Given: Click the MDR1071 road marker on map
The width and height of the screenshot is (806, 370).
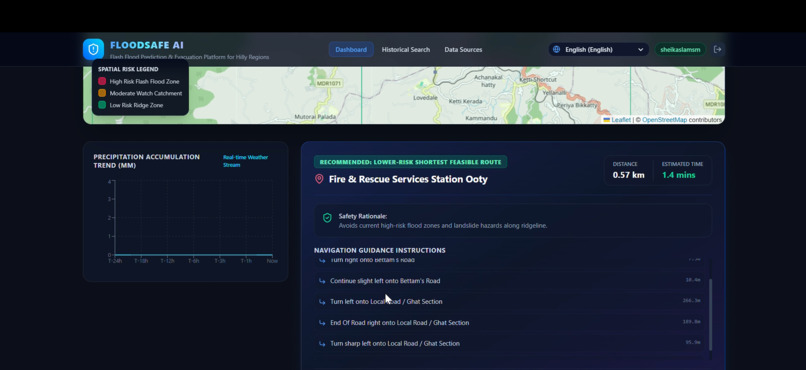Looking at the screenshot, I should point(329,83).
